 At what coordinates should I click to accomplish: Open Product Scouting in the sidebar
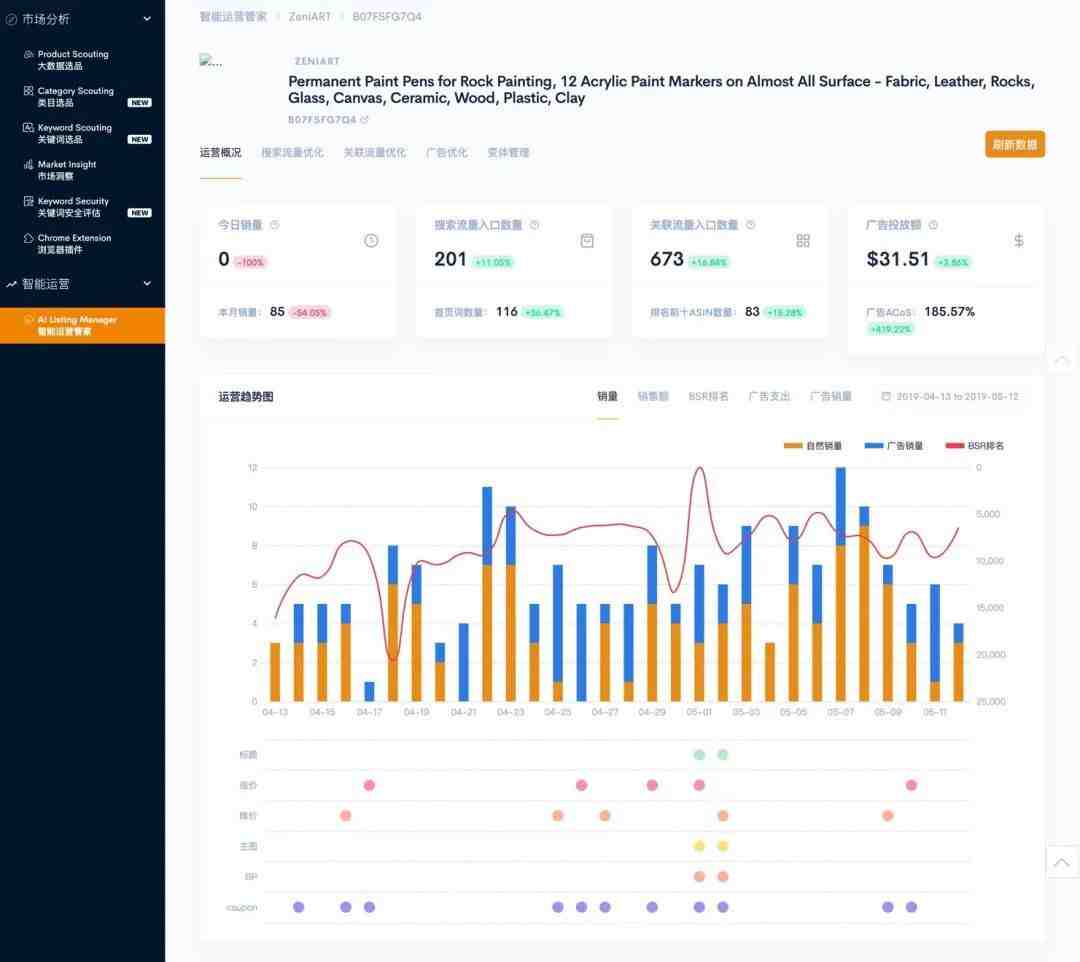(x=72, y=60)
